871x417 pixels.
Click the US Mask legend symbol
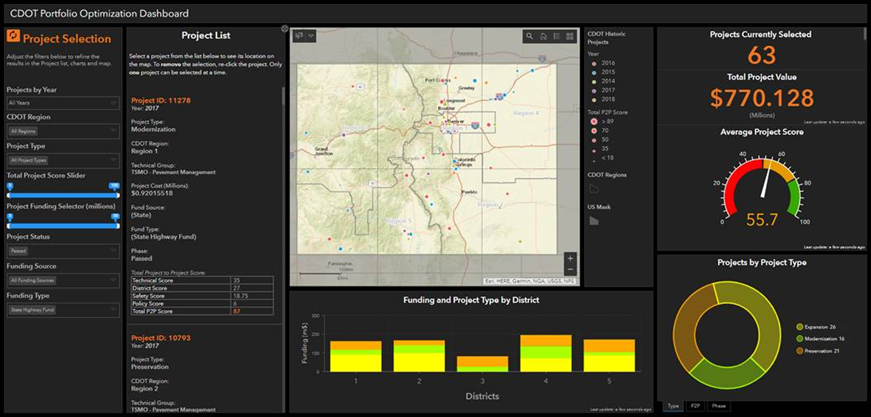tap(594, 221)
